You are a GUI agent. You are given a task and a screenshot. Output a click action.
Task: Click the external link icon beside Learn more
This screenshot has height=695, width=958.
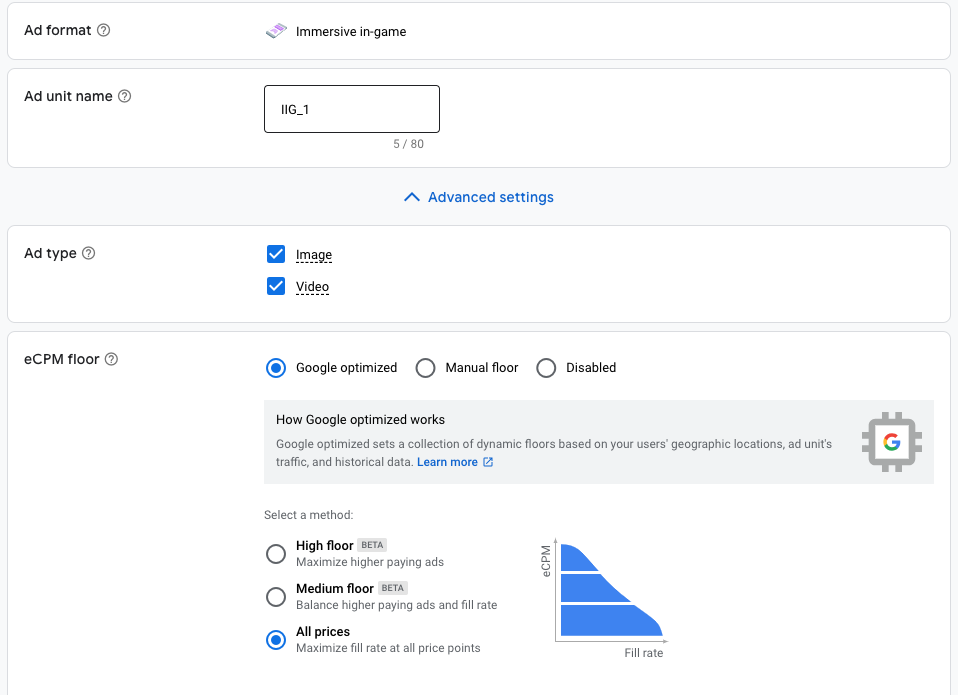[488, 462]
